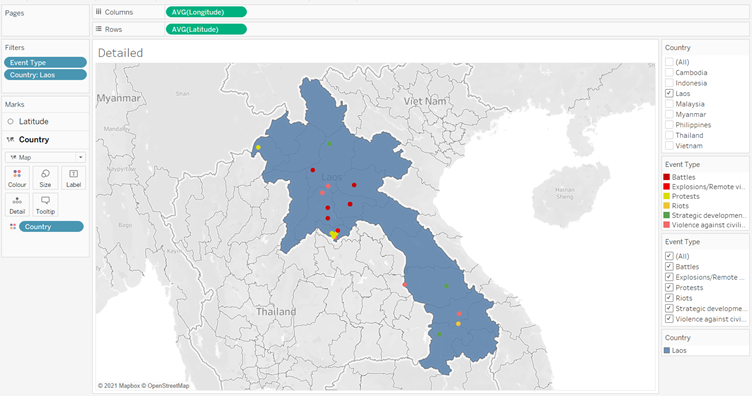Check the Vietnam country checkbox
Image resolution: width=752 pixels, height=396 pixels.
pos(669,146)
